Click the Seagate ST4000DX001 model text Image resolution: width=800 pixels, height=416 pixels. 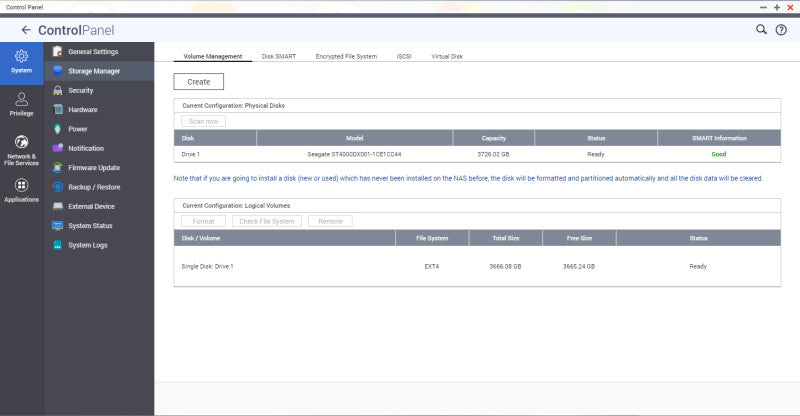tap(354, 154)
